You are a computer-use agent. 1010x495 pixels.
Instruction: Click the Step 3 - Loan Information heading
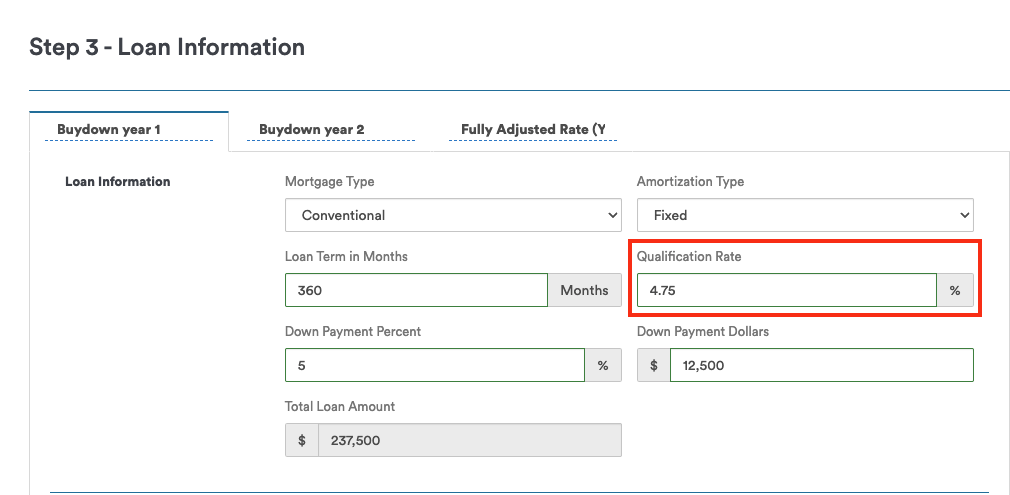point(167,47)
